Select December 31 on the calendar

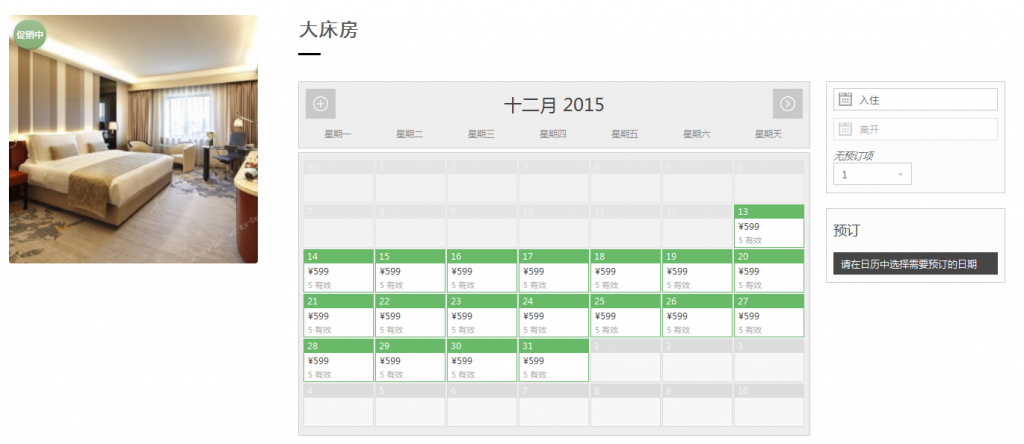554,360
